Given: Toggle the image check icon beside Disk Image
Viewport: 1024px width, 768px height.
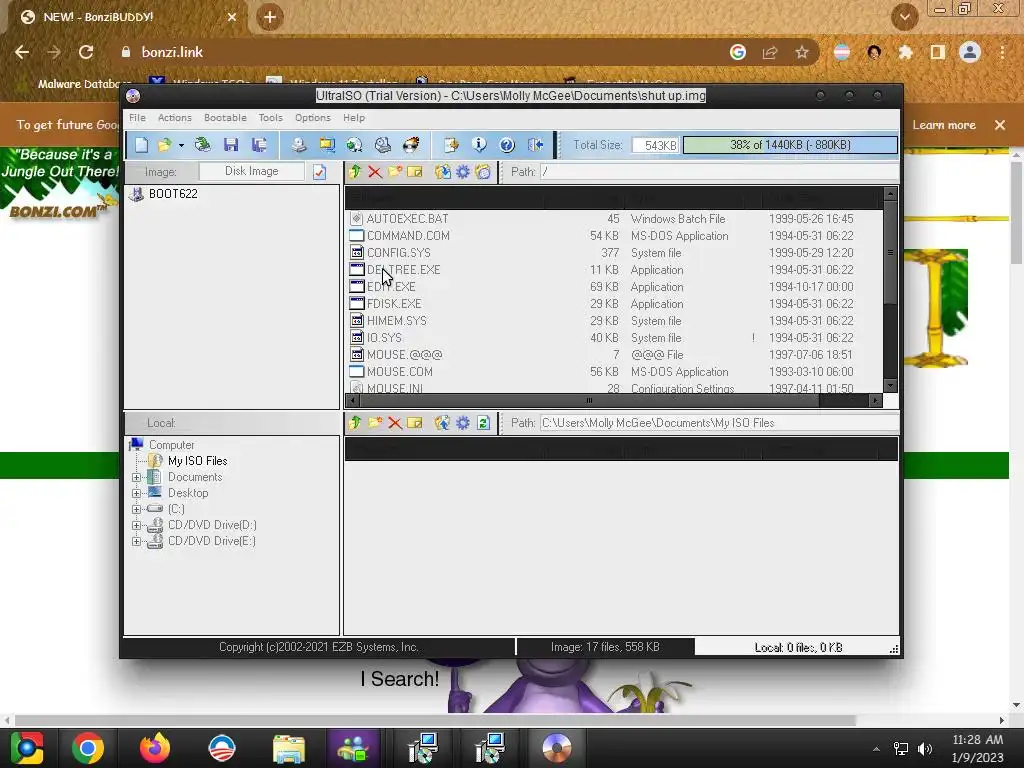Looking at the screenshot, I should click(319, 172).
